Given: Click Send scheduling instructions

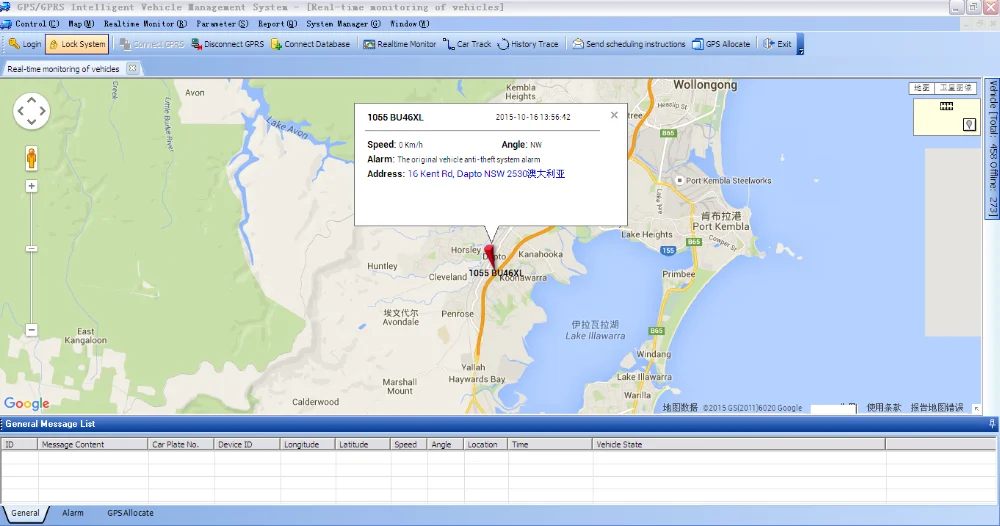Looking at the screenshot, I should [x=629, y=44].
